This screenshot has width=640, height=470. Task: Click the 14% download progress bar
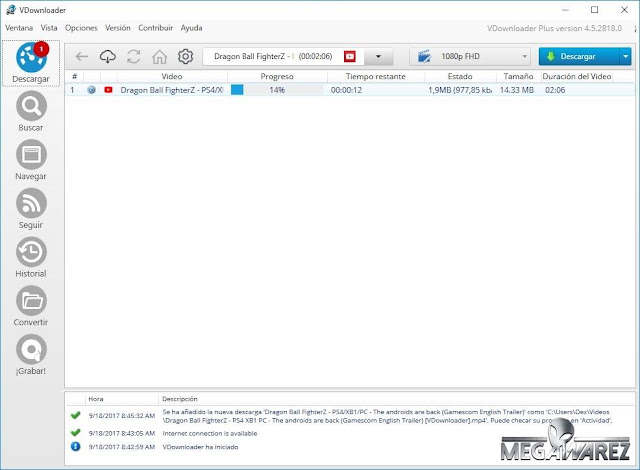[277, 90]
